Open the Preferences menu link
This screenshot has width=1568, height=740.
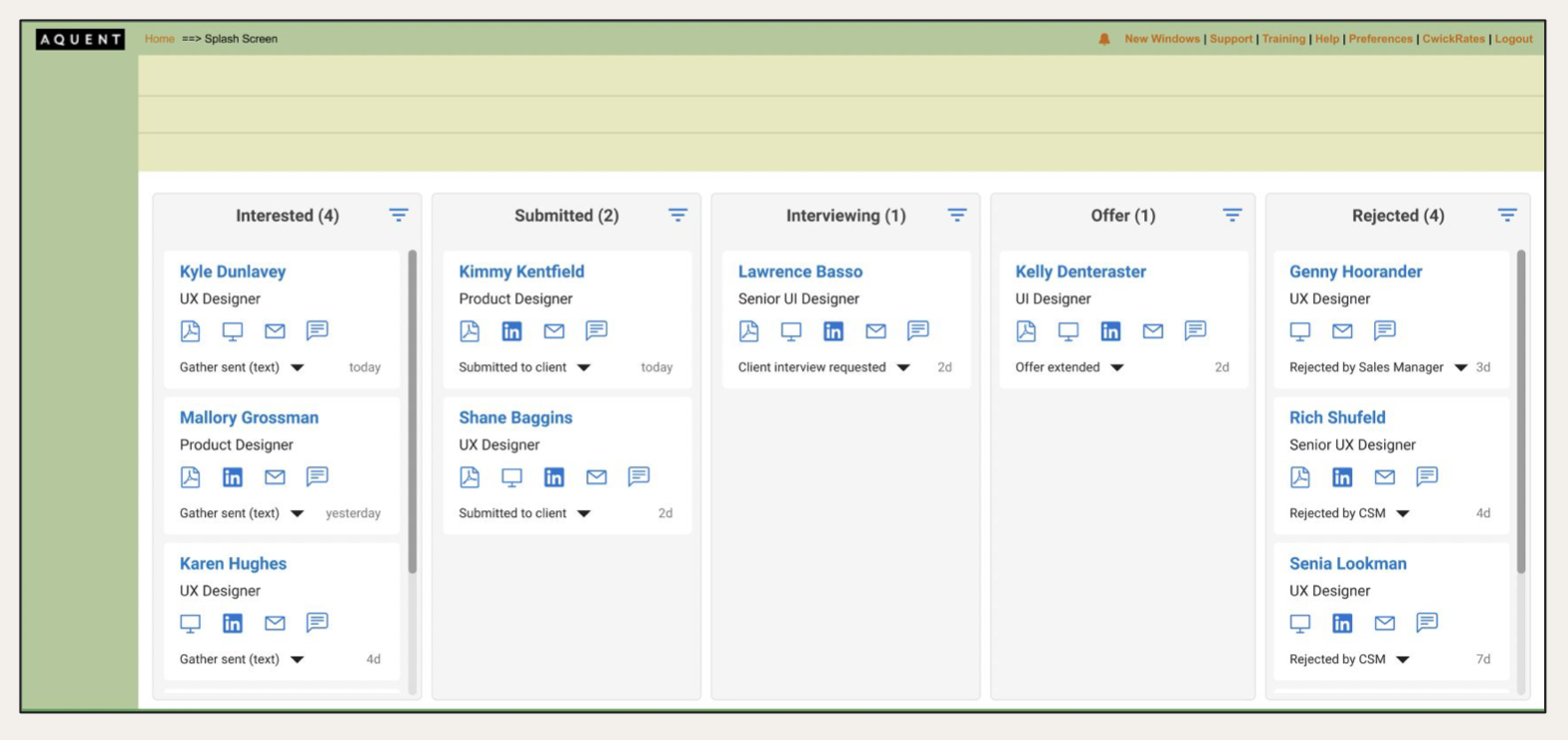click(x=1380, y=39)
